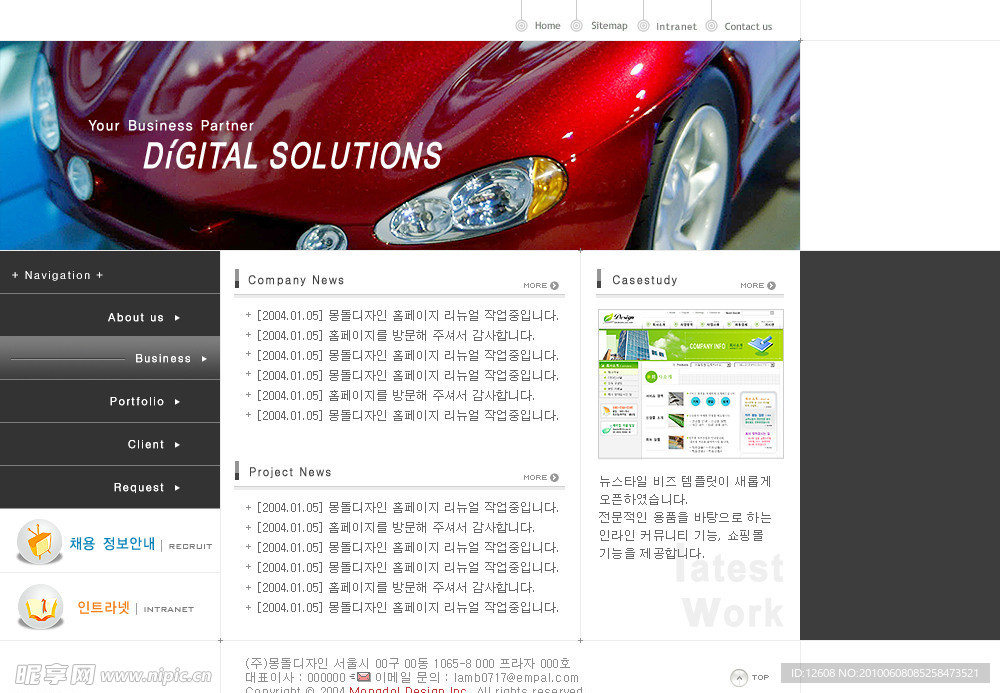Click the TOP up-arrow icon

pyautogui.click(x=739, y=677)
